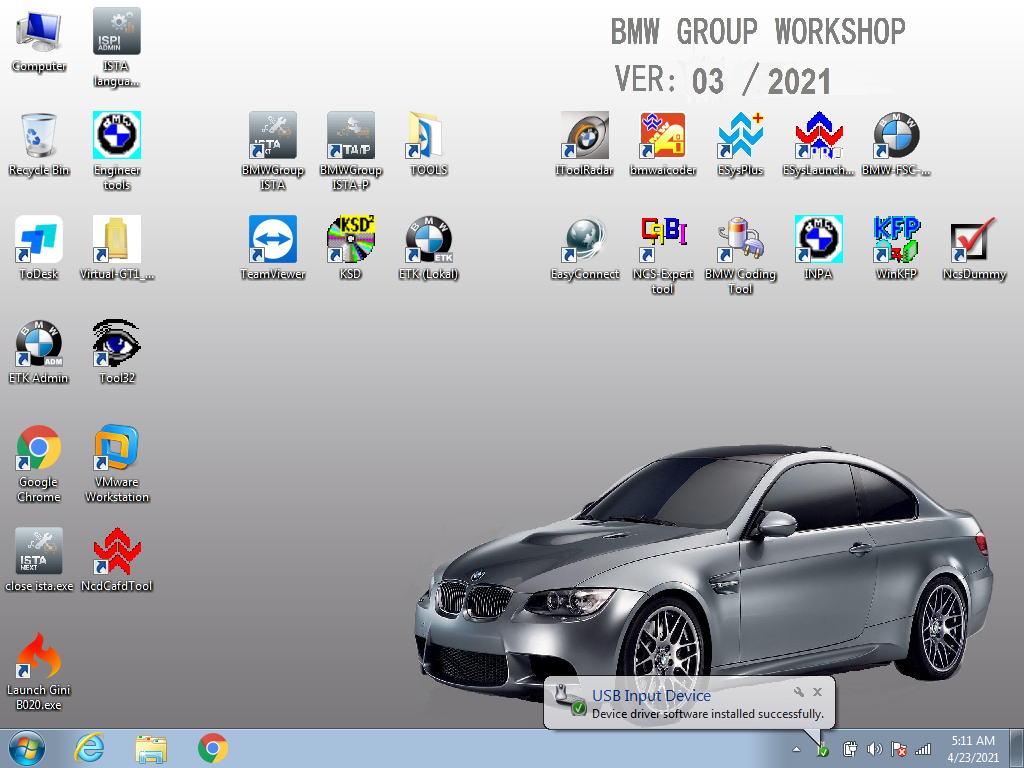The image size is (1024, 768).
Task: Select the Tool32 eye icon
Action: coord(117,344)
